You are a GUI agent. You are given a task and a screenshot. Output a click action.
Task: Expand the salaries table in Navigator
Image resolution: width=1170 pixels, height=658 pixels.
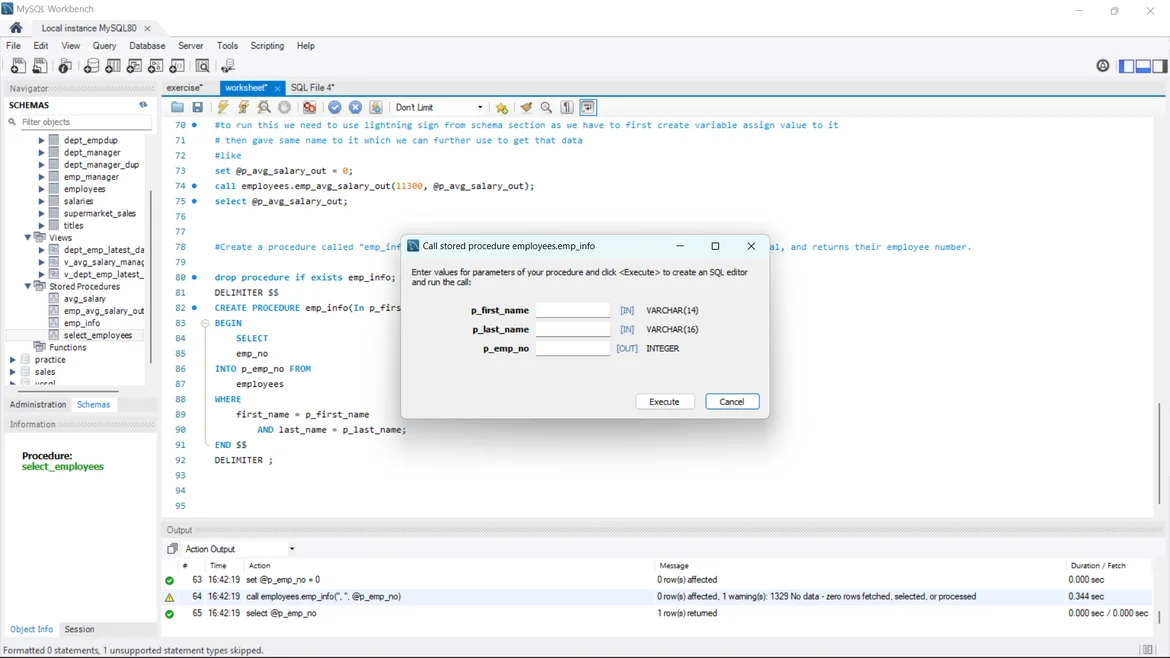42,201
